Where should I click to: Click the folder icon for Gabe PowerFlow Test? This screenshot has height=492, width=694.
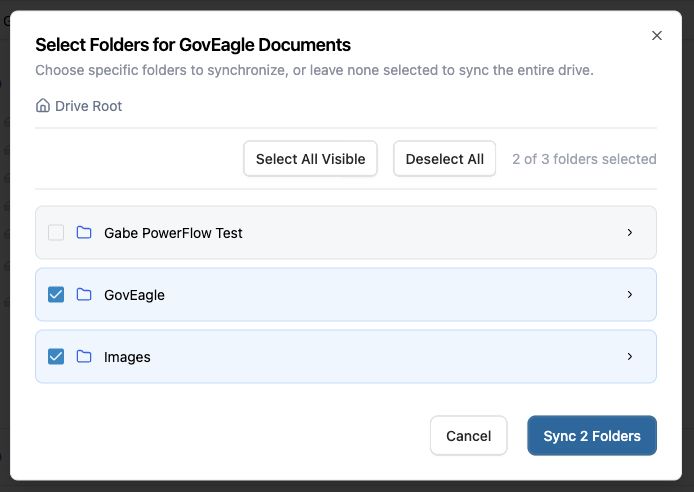(x=84, y=232)
